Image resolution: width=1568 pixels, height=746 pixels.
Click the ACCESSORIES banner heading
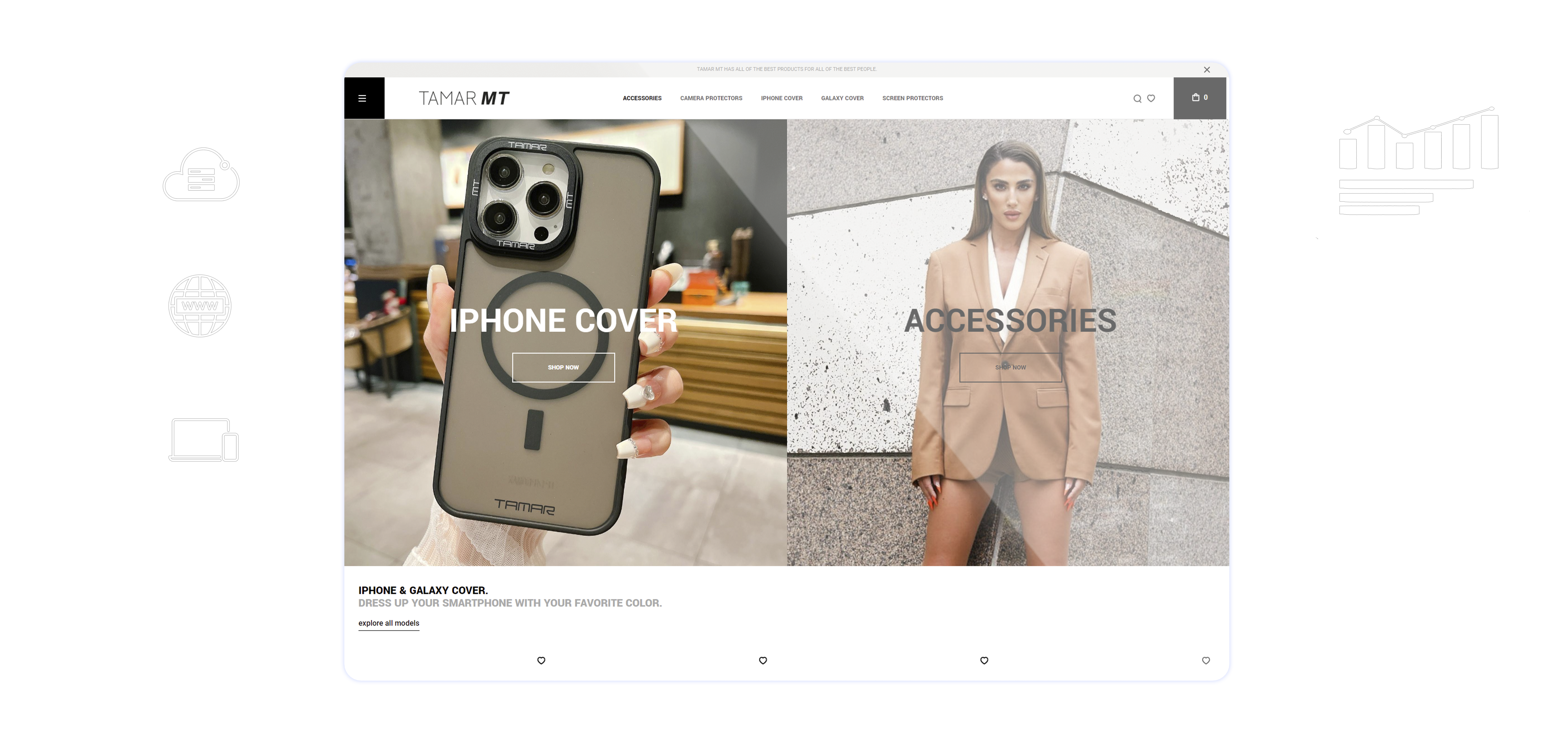tap(1010, 321)
